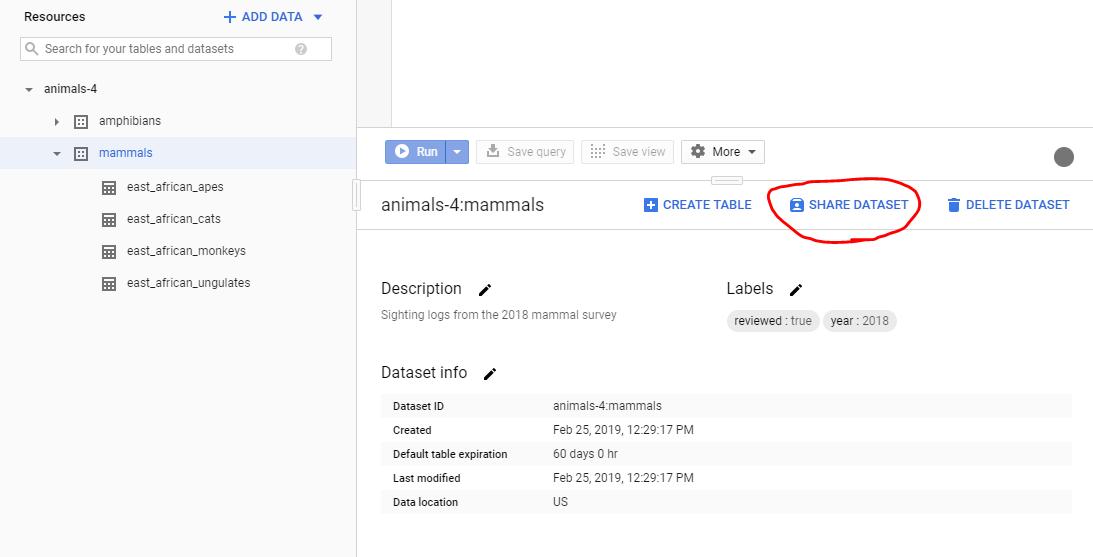Open the east_african_monkeys table

[x=186, y=251]
